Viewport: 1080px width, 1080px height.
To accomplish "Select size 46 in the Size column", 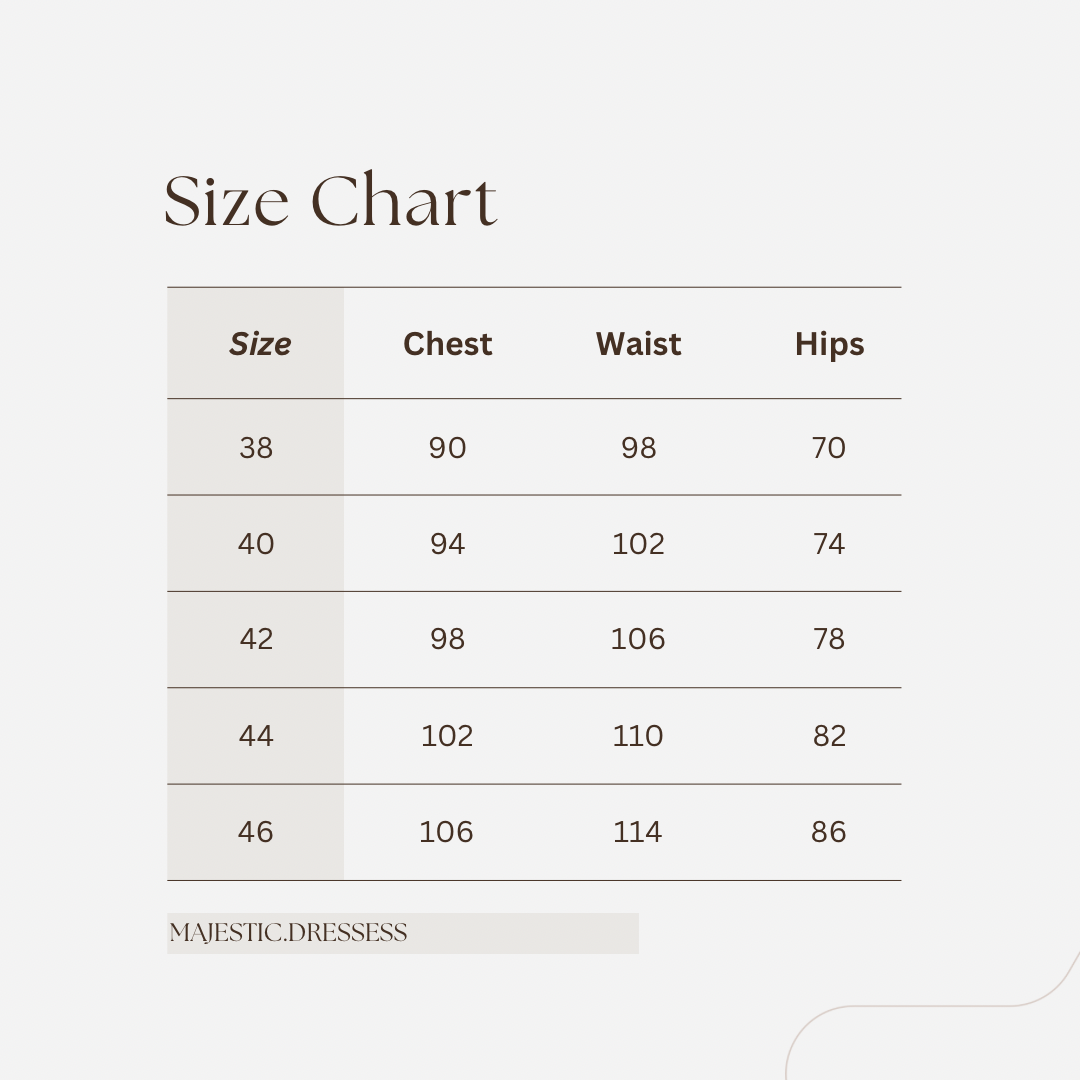I will click(x=256, y=832).
